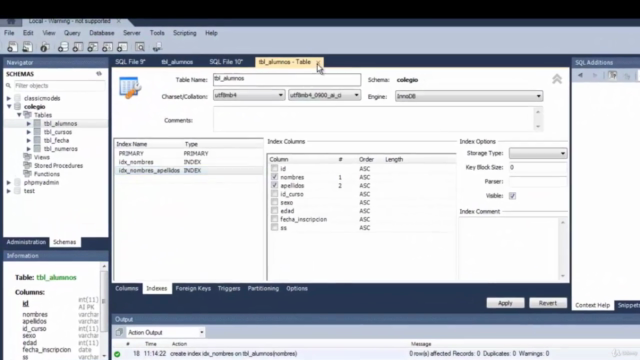This screenshot has height=360, width=640.
Task: Create a new table toolbar icon
Action: 78,47
